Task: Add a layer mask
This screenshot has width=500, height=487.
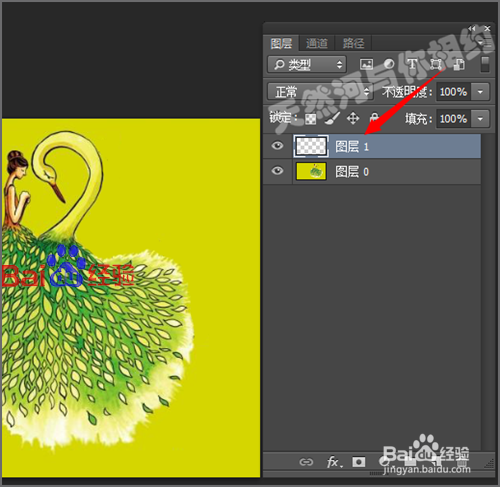Action: (359, 462)
